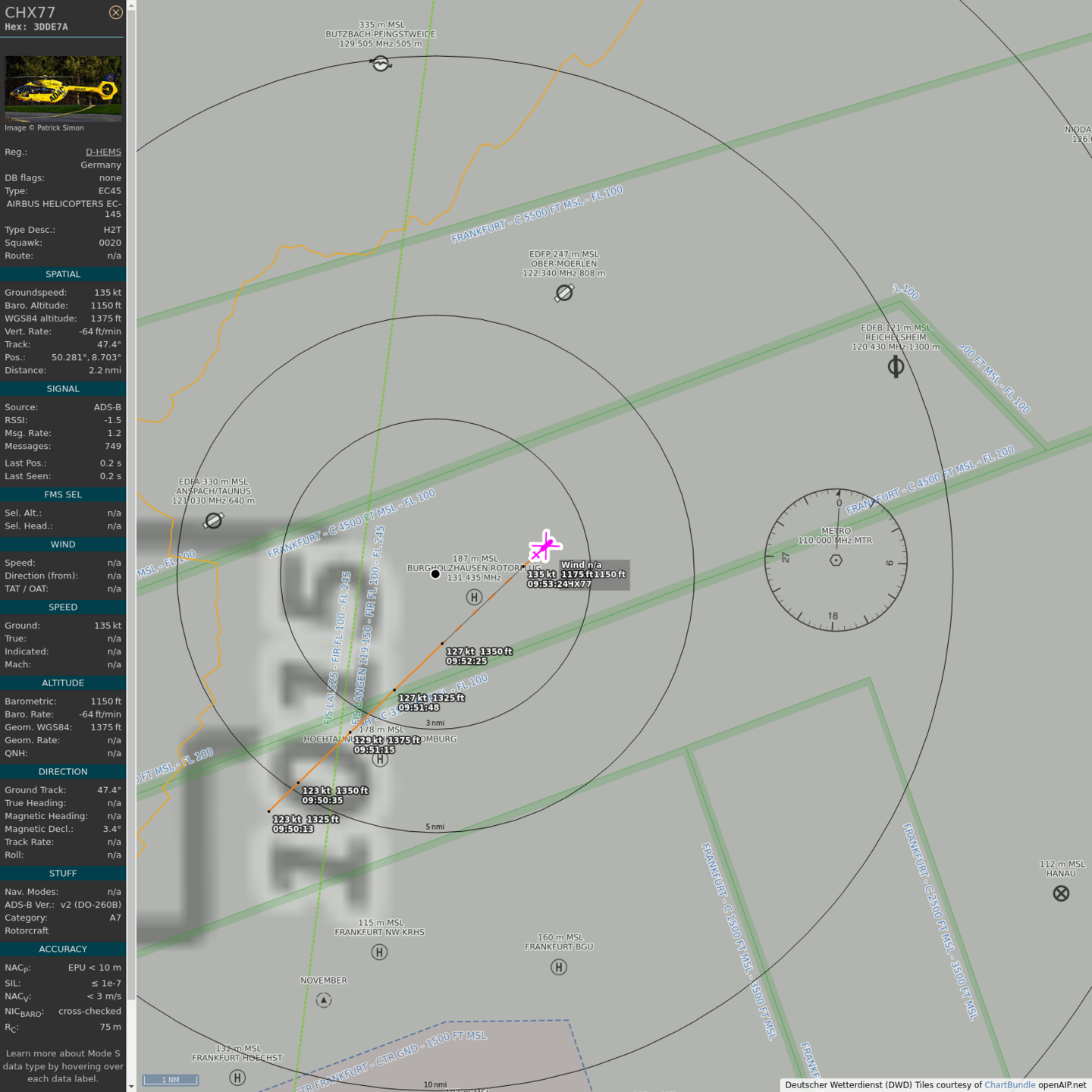Screen dimensions: 1092x1092
Task: Click the magenta CHX77 helicopter icon
Action: [544, 546]
